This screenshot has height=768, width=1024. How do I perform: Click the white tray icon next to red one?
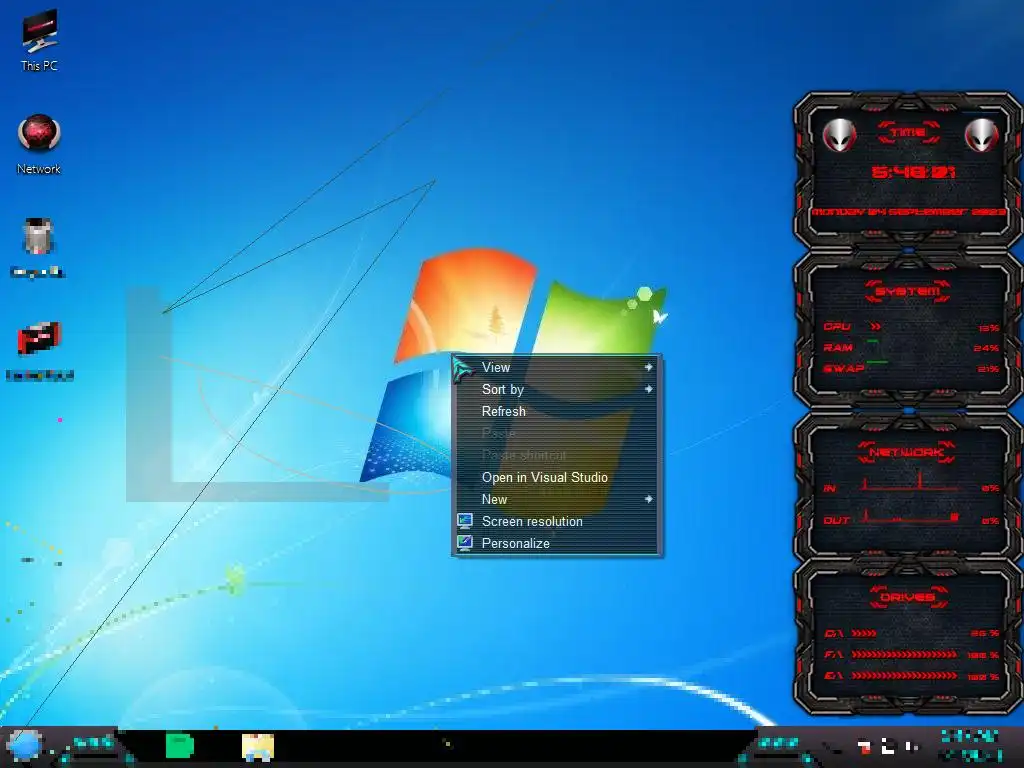[x=888, y=745]
